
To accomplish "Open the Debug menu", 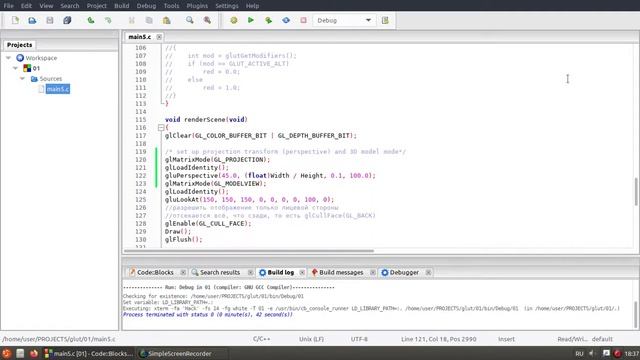I will (146, 6).
